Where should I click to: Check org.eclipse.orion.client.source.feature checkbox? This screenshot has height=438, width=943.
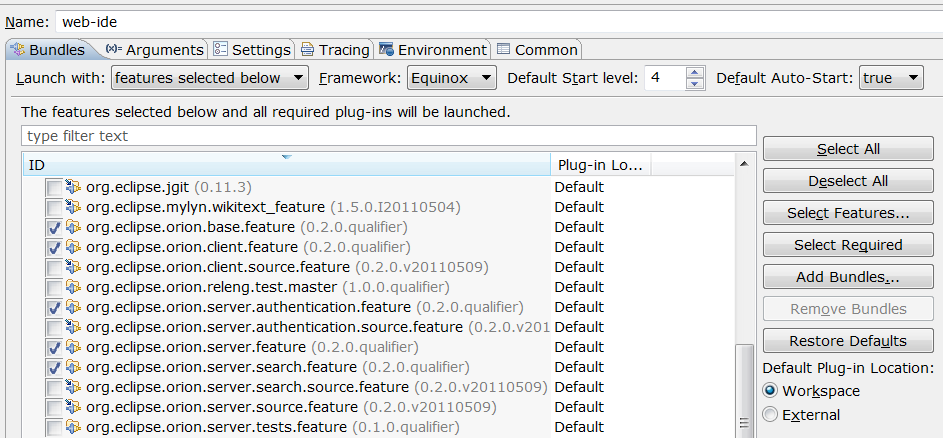[x=54, y=267]
